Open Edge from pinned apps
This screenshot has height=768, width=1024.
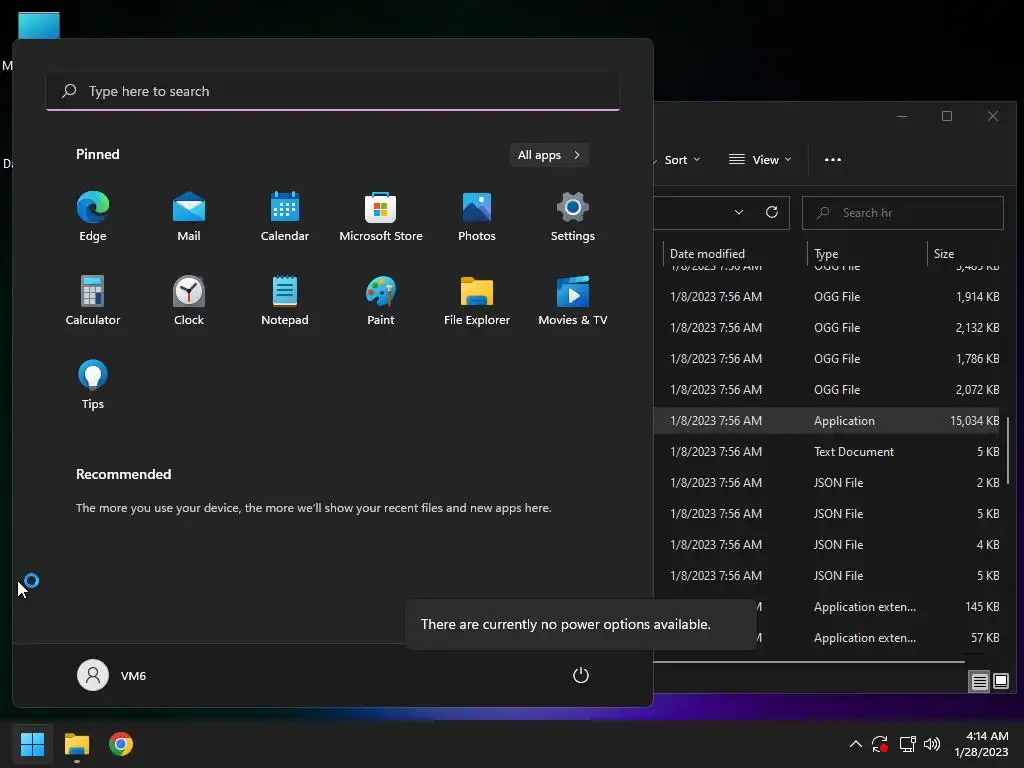point(93,217)
